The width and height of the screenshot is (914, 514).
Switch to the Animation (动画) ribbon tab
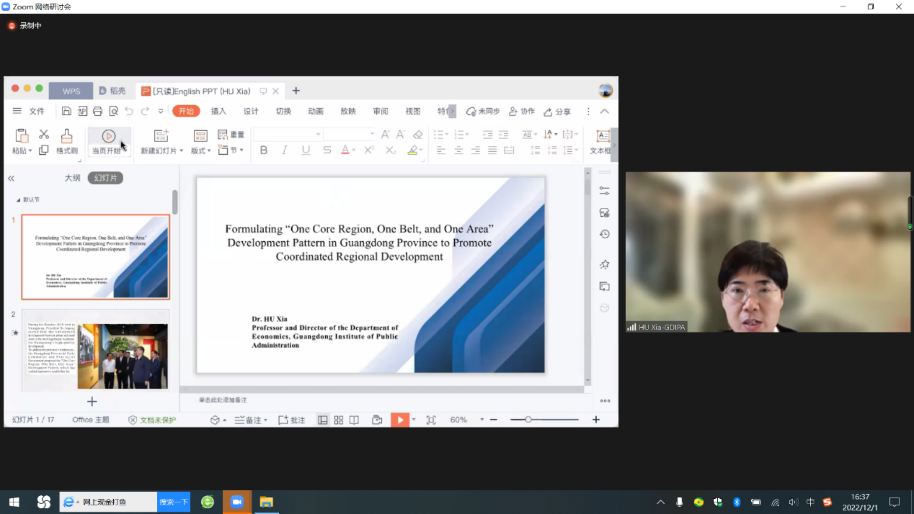[315, 111]
